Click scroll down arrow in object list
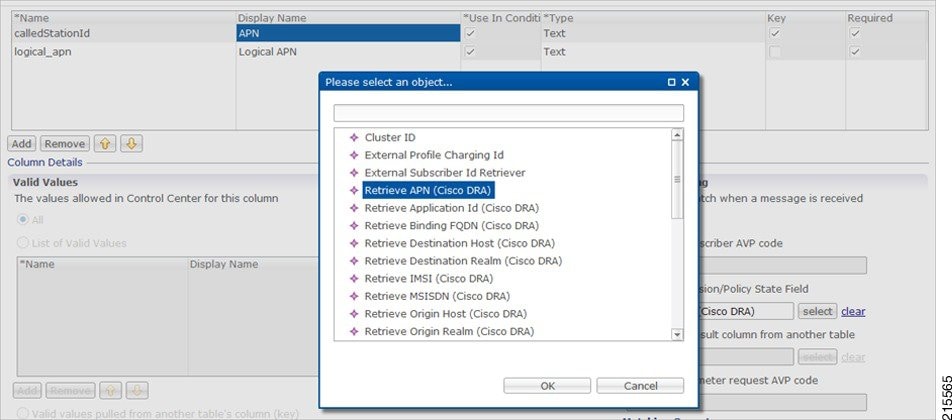 [678, 334]
